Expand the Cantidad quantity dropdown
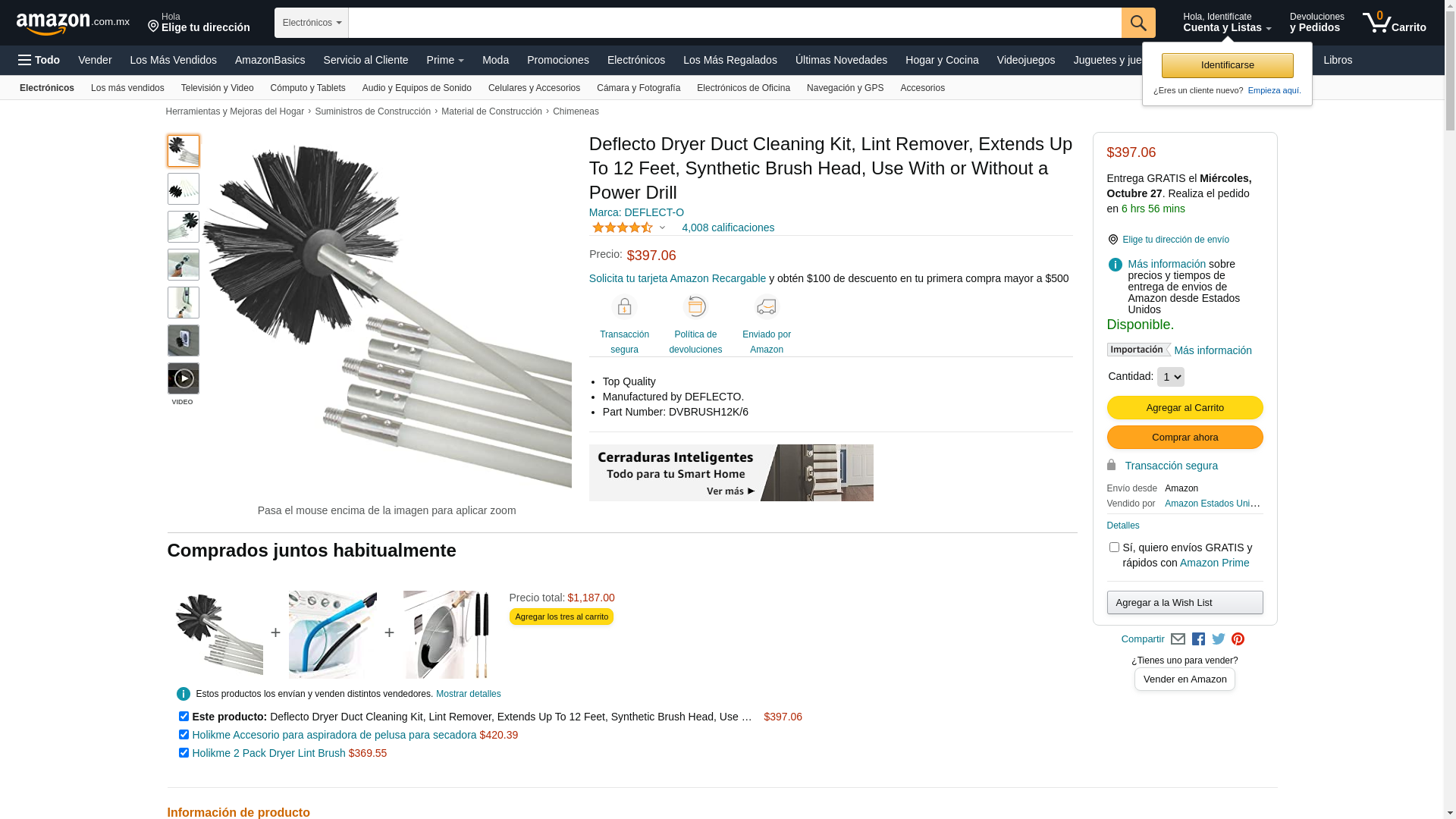Screen dimensions: 1456x819 [1170, 377]
